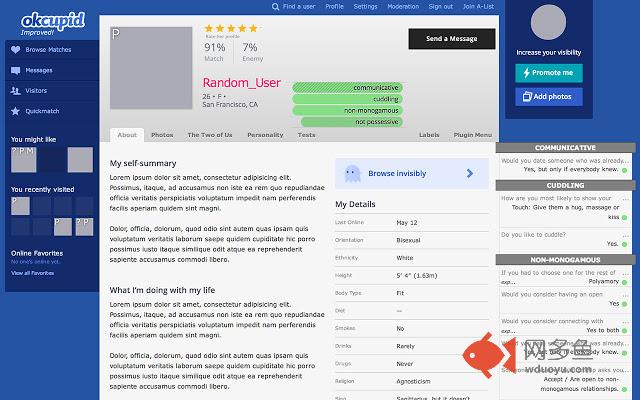This screenshot has width=640, height=400.
Task: Rate the profile one star
Action: 209,28
